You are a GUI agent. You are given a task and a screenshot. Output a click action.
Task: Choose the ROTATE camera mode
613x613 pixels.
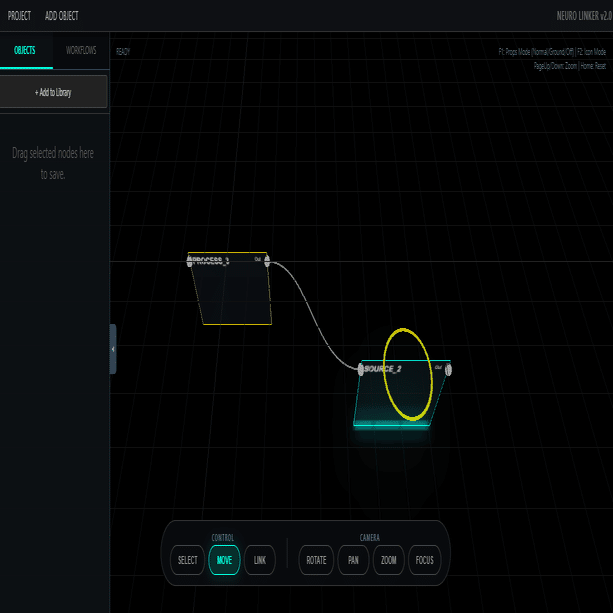[x=316, y=560]
